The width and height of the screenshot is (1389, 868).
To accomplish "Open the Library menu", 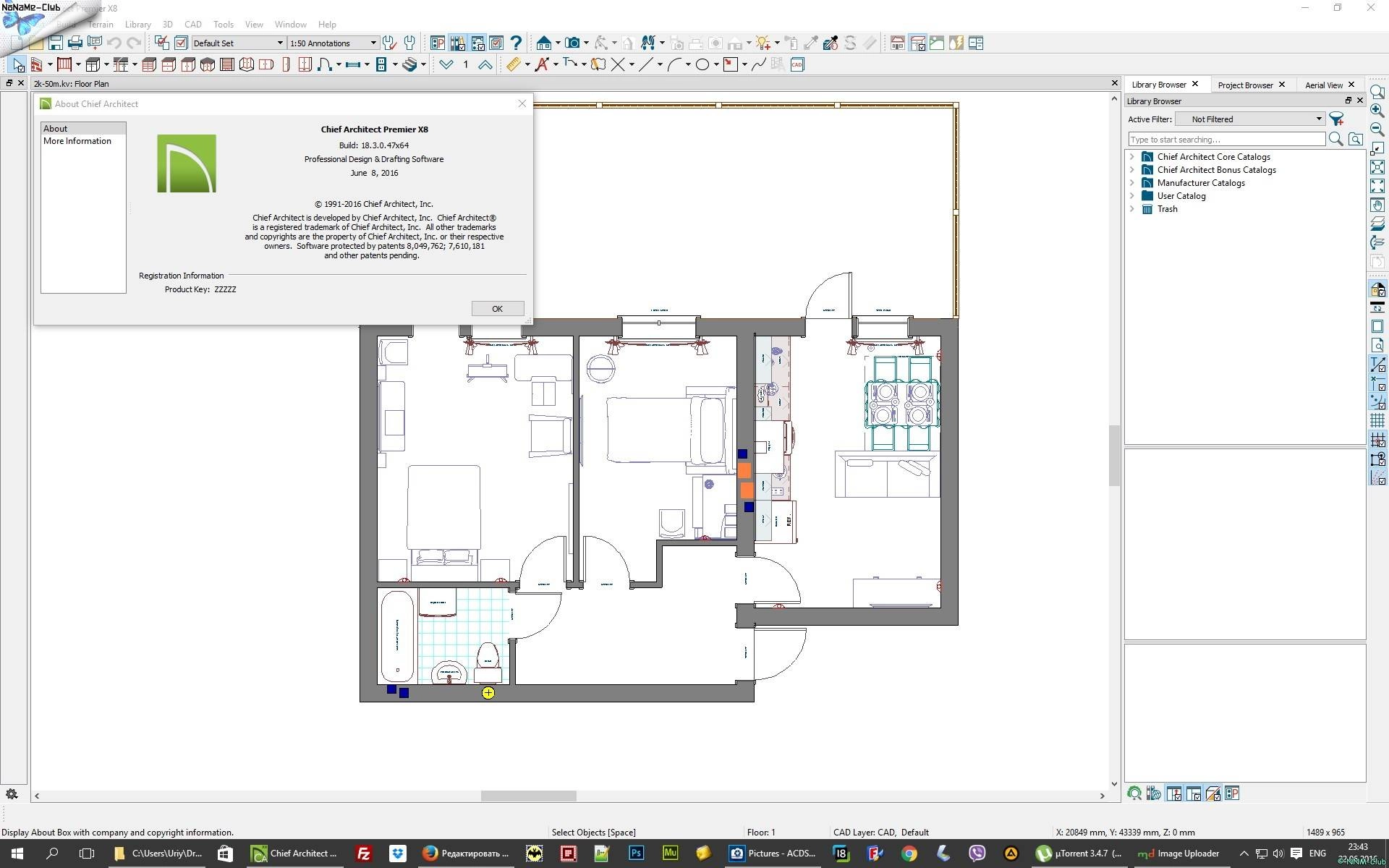I will coord(137,25).
